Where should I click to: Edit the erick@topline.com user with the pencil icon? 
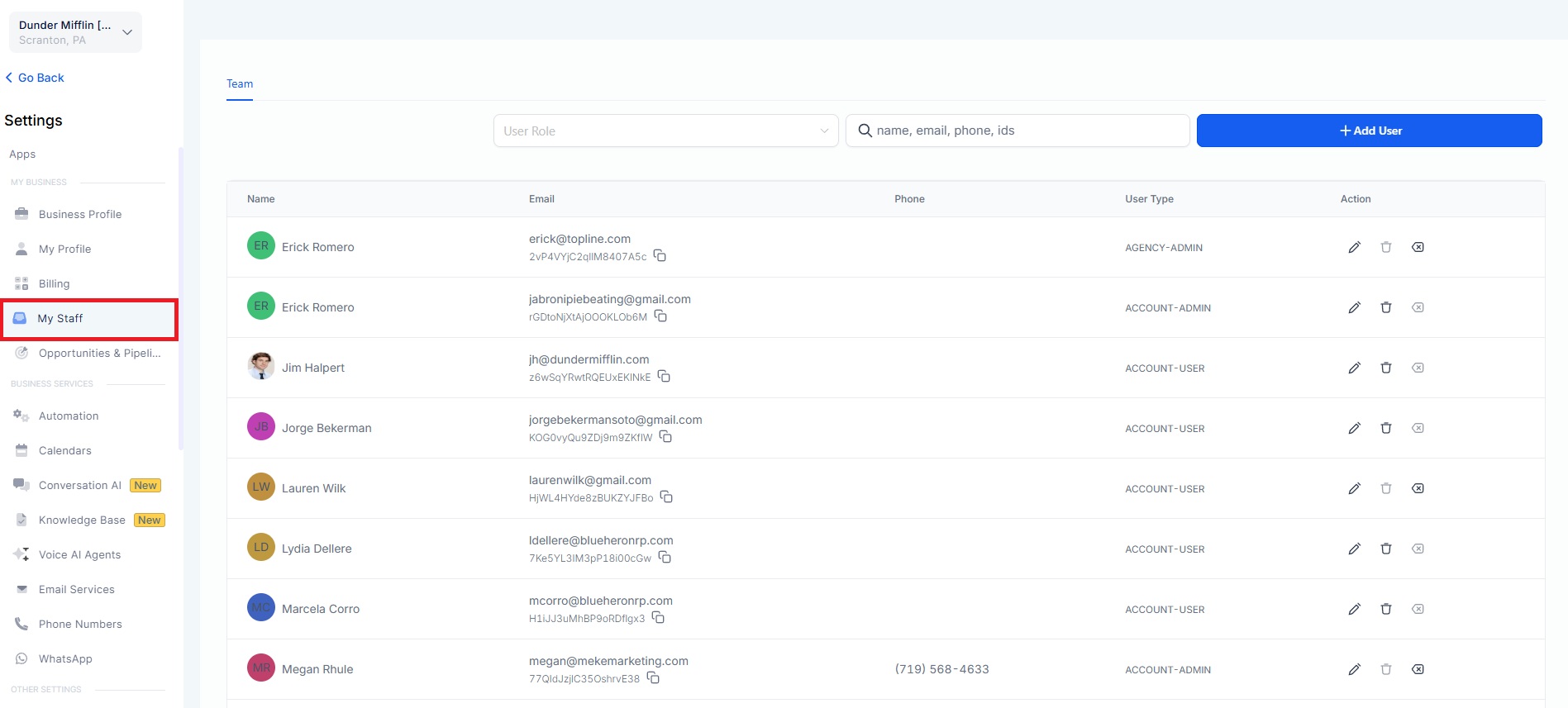pos(1354,247)
